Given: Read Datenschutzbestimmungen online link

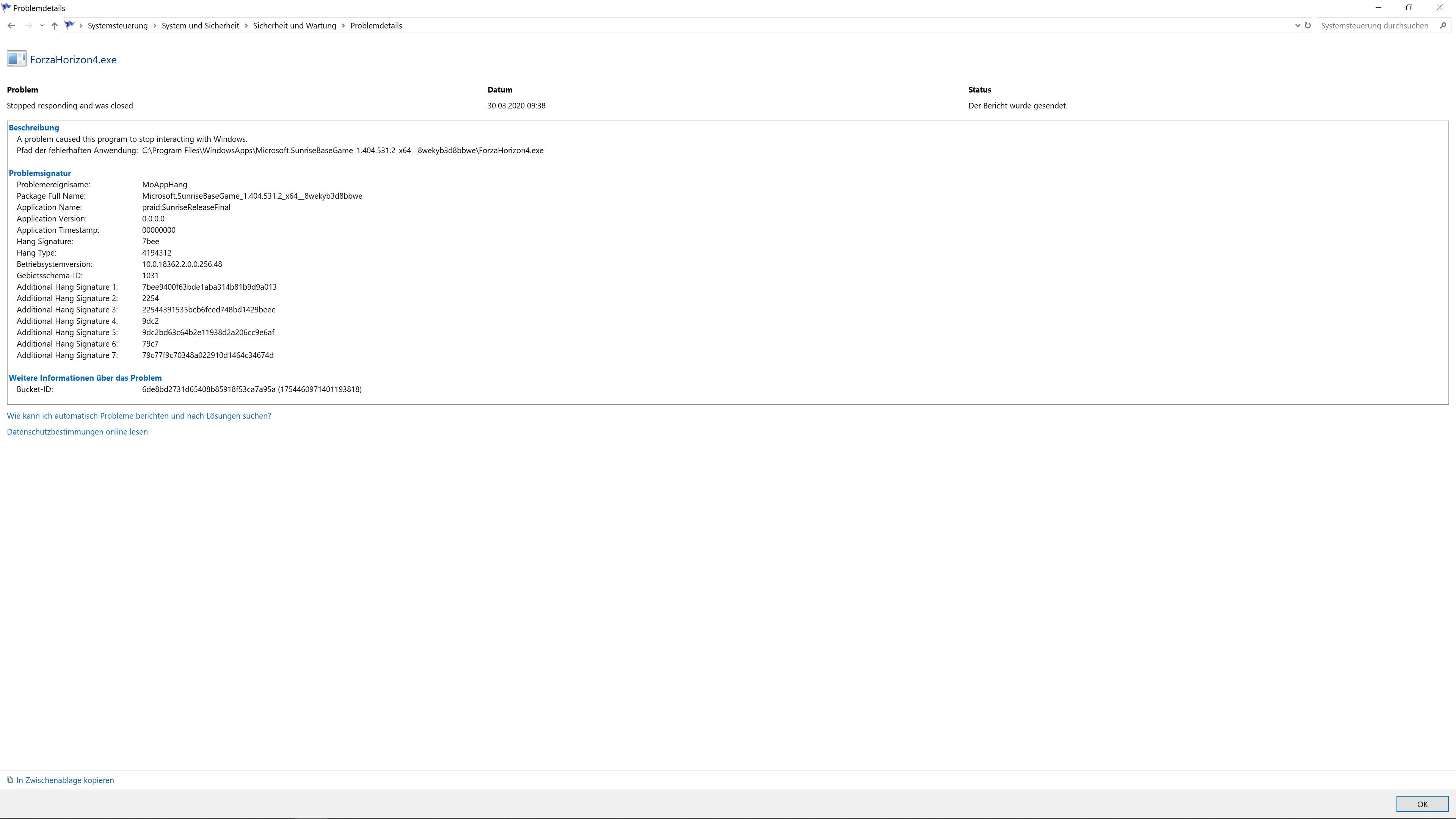Looking at the screenshot, I should (x=77, y=432).
